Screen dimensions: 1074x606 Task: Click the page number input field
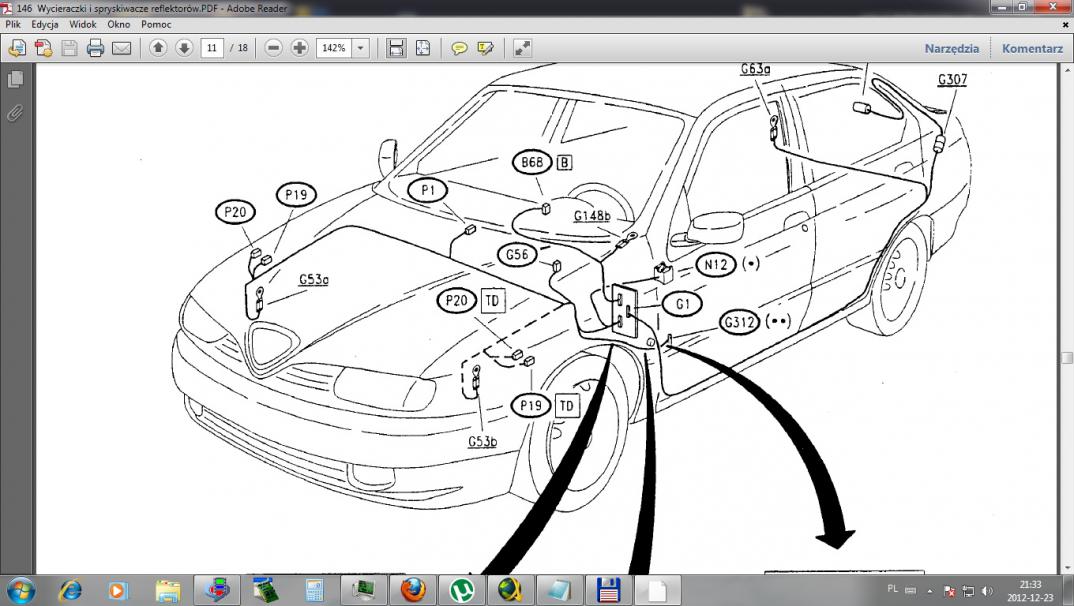(x=211, y=48)
